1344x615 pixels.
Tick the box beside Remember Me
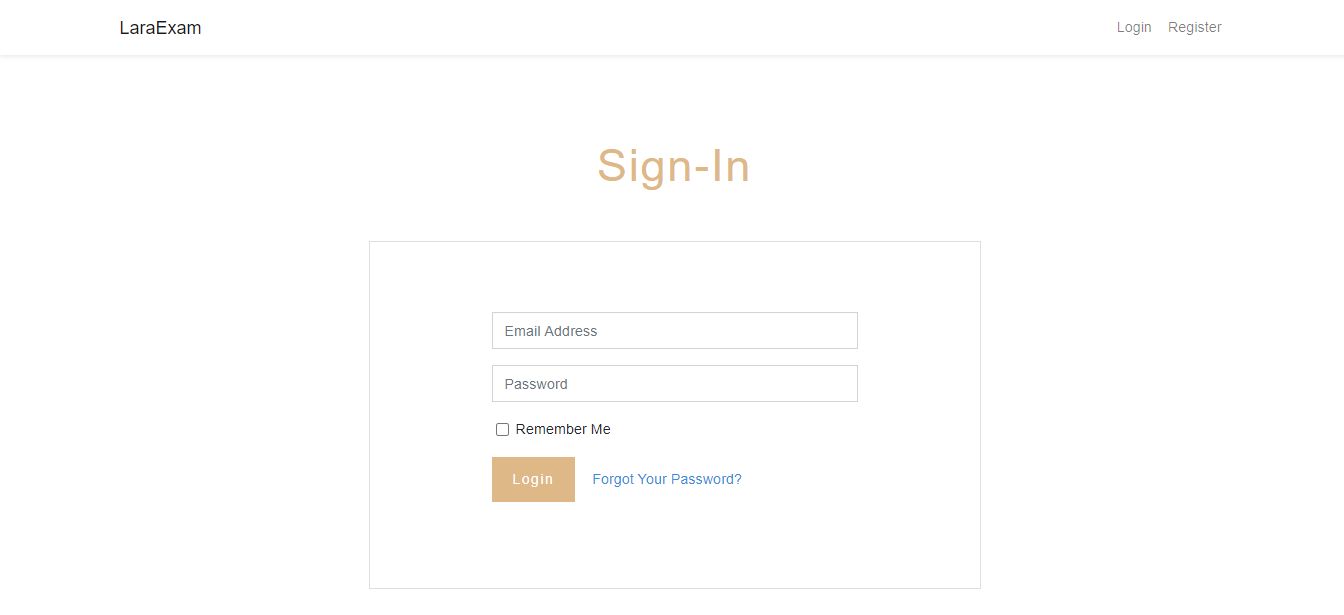(x=502, y=429)
